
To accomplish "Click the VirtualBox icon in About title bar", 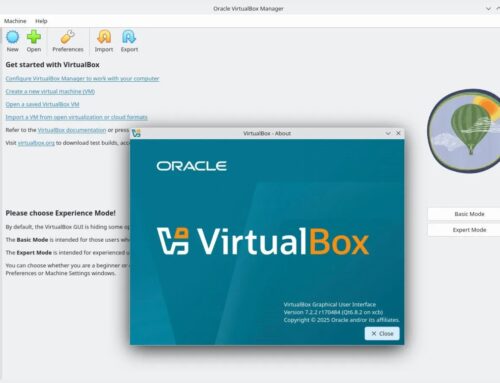I will tap(136, 133).
